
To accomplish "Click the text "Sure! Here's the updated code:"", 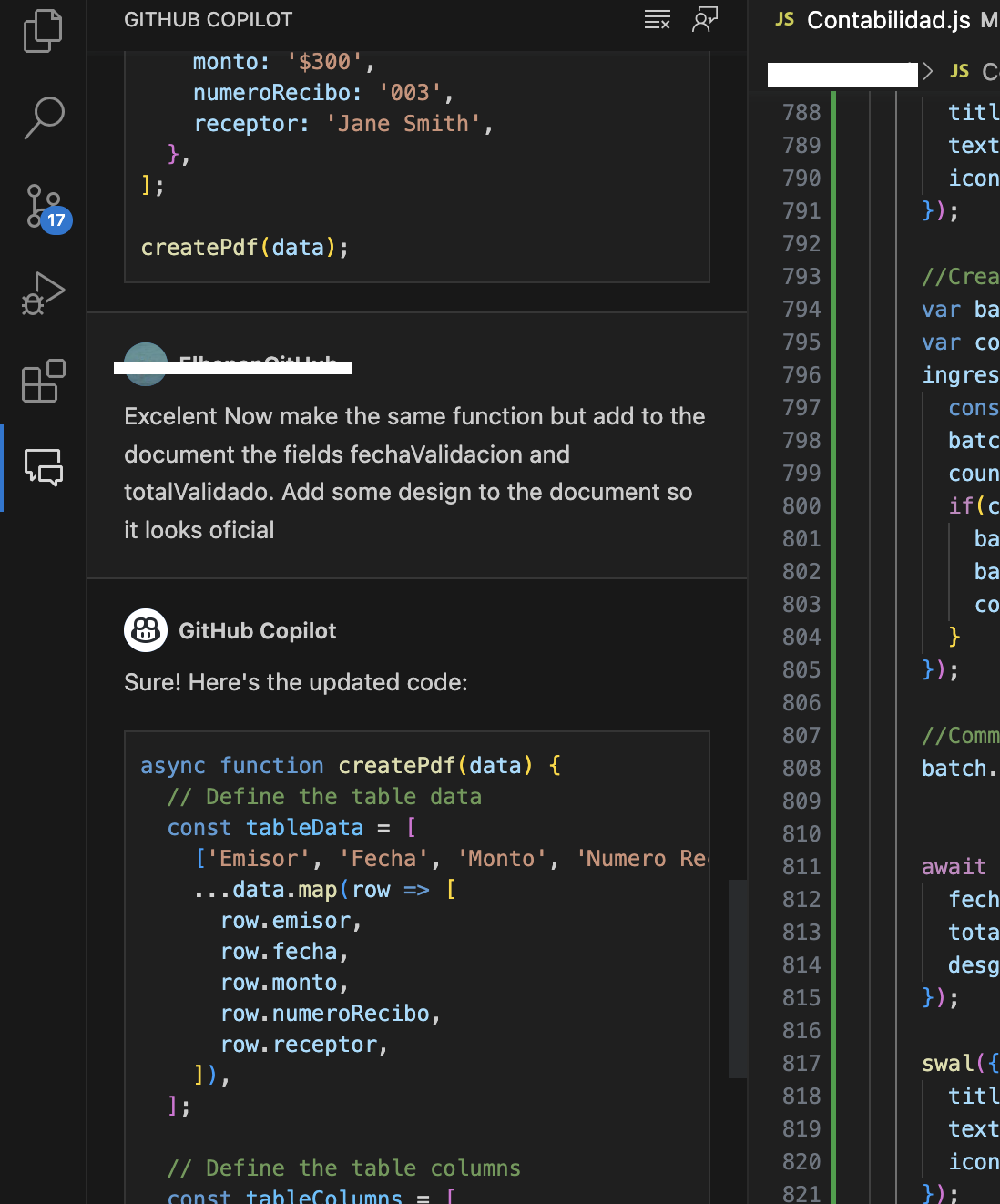I will tap(296, 682).
